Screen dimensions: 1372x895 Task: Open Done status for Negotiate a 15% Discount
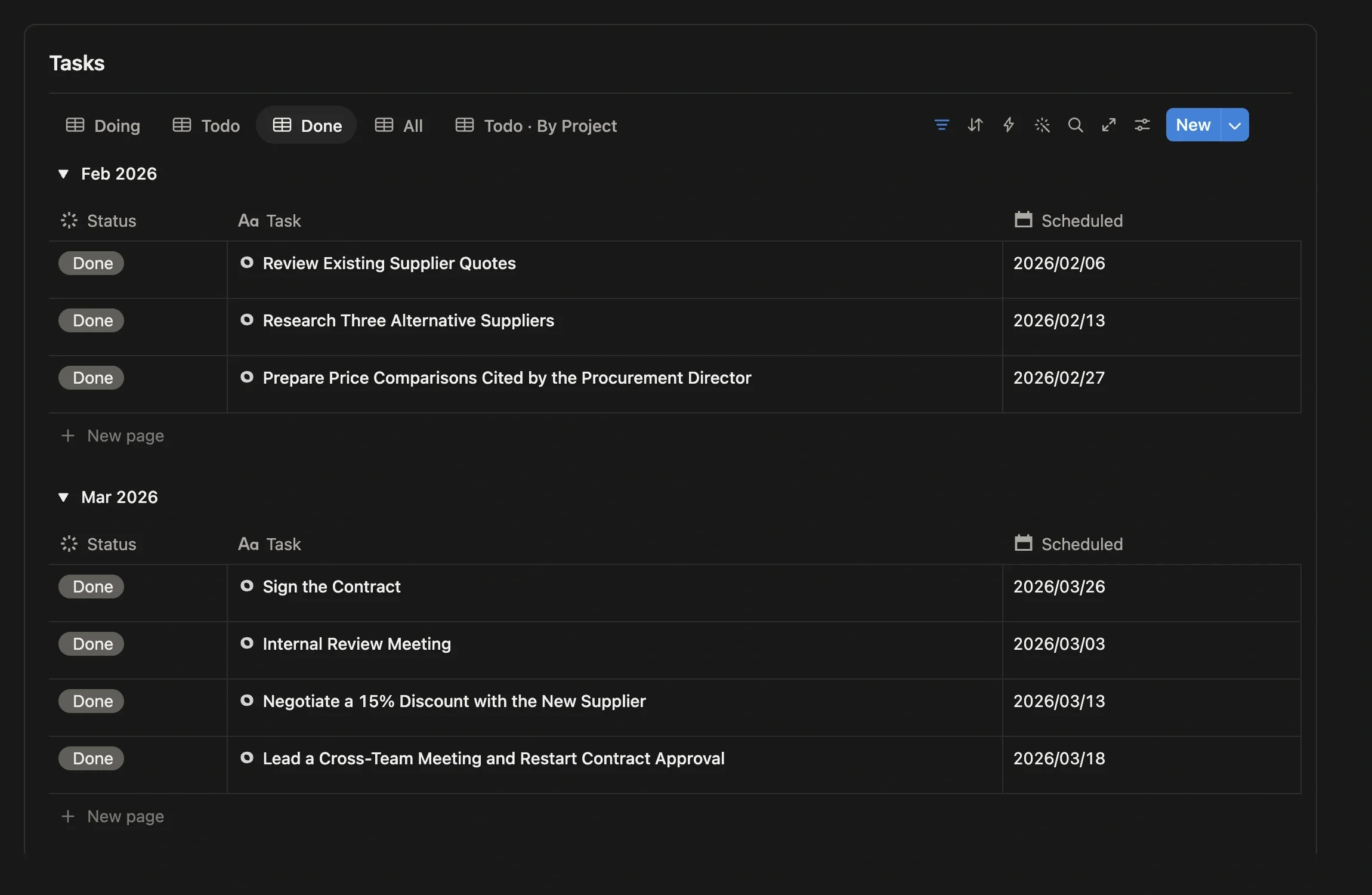click(x=91, y=701)
